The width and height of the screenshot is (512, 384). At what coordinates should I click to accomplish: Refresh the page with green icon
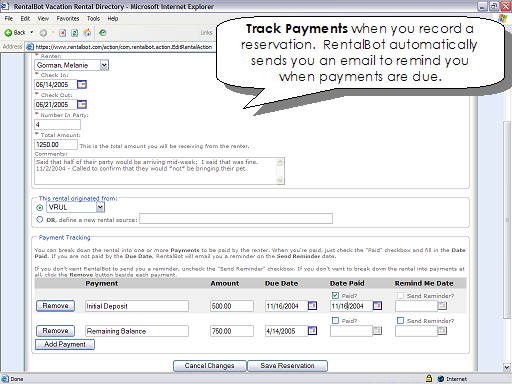(x=75, y=33)
